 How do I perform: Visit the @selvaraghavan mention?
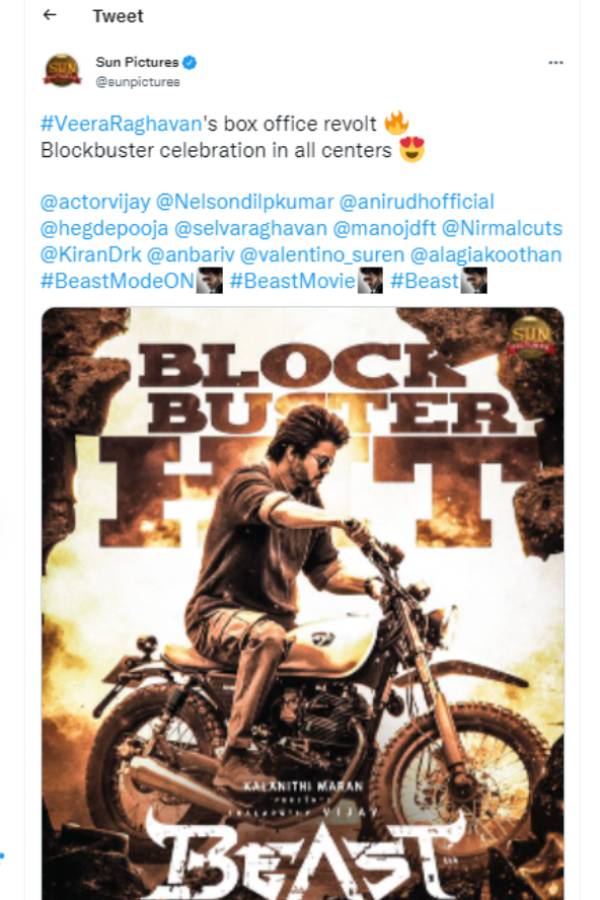[x=250, y=228]
